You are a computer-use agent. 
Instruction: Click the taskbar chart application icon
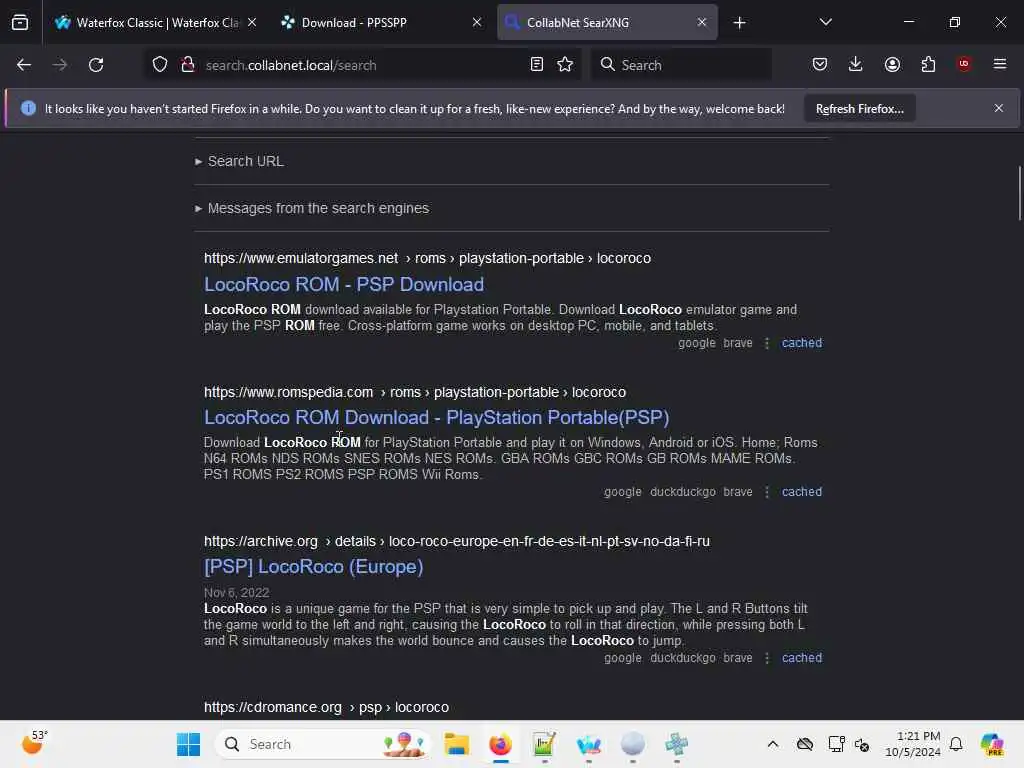544,744
